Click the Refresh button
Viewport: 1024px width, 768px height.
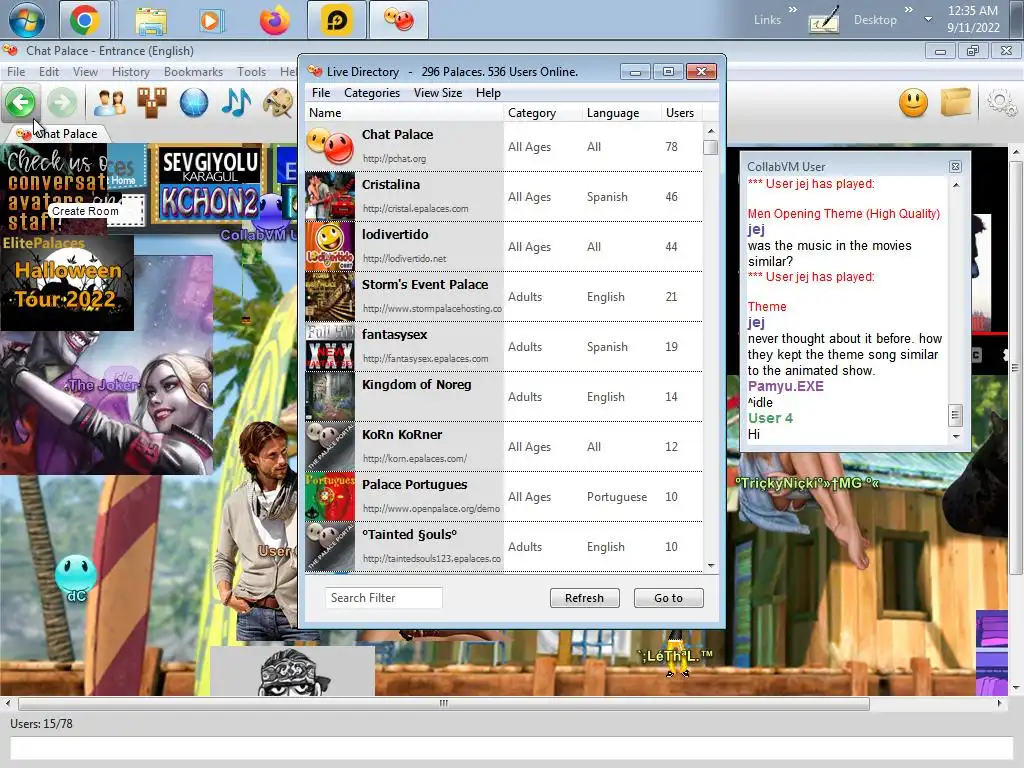[x=584, y=598]
